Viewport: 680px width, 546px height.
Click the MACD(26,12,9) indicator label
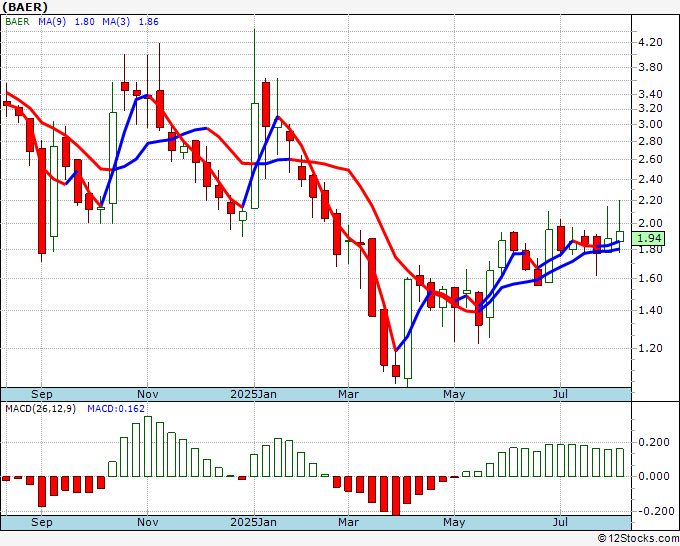[40, 409]
